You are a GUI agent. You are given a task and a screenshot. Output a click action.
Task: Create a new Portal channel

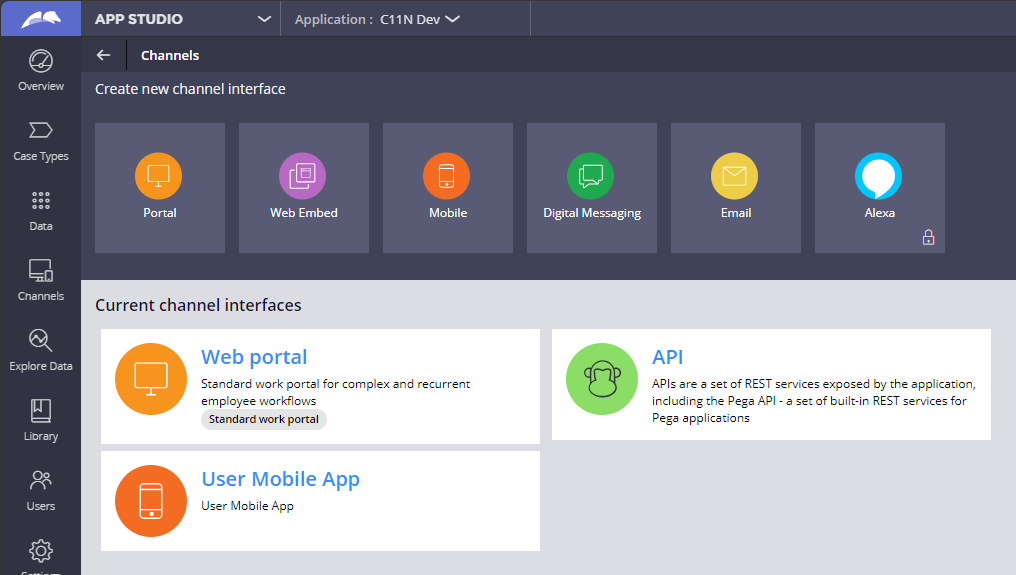tap(160, 188)
